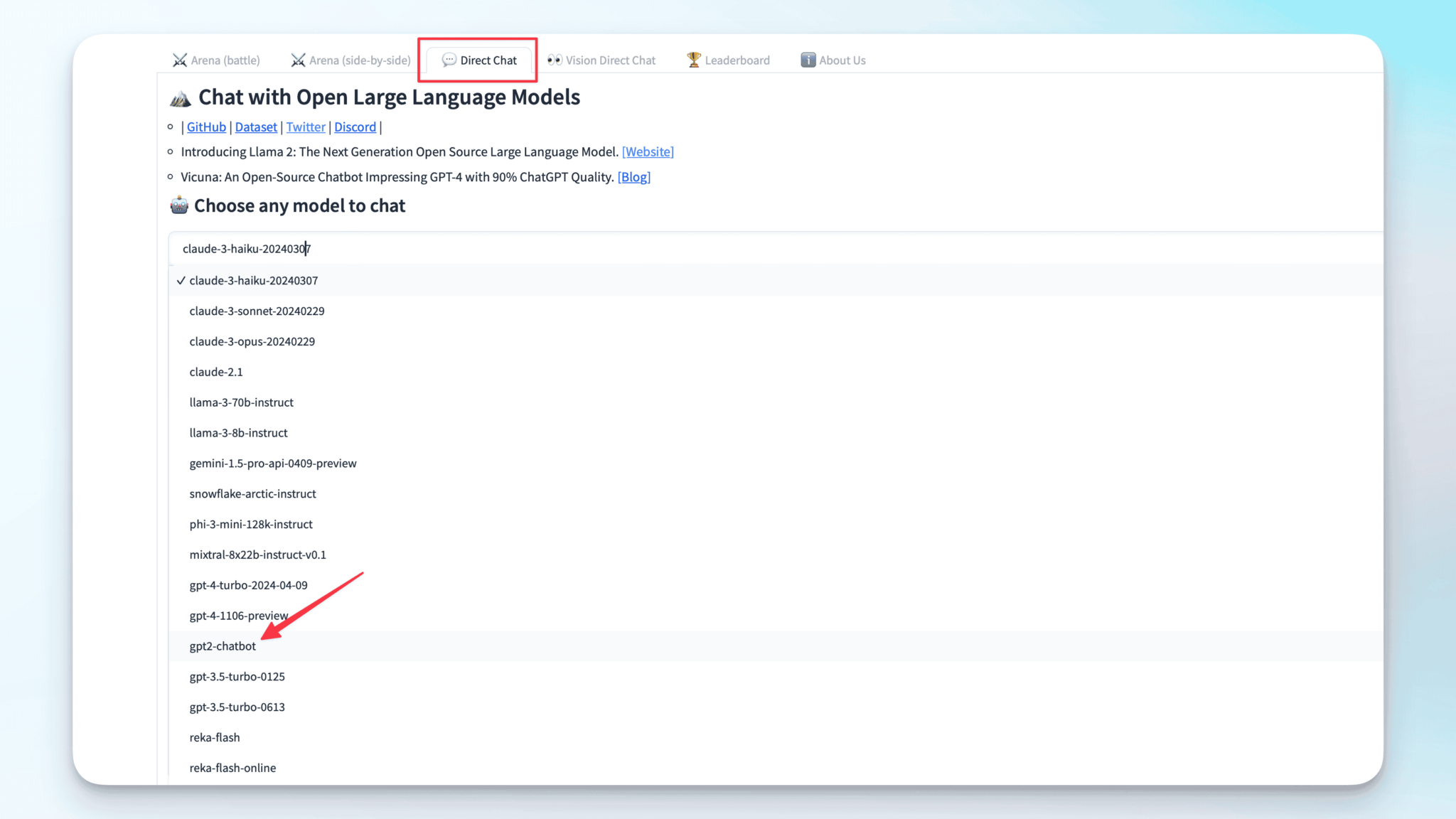Open the Dataset link
Screen dimensions: 1456x819
point(256,127)
